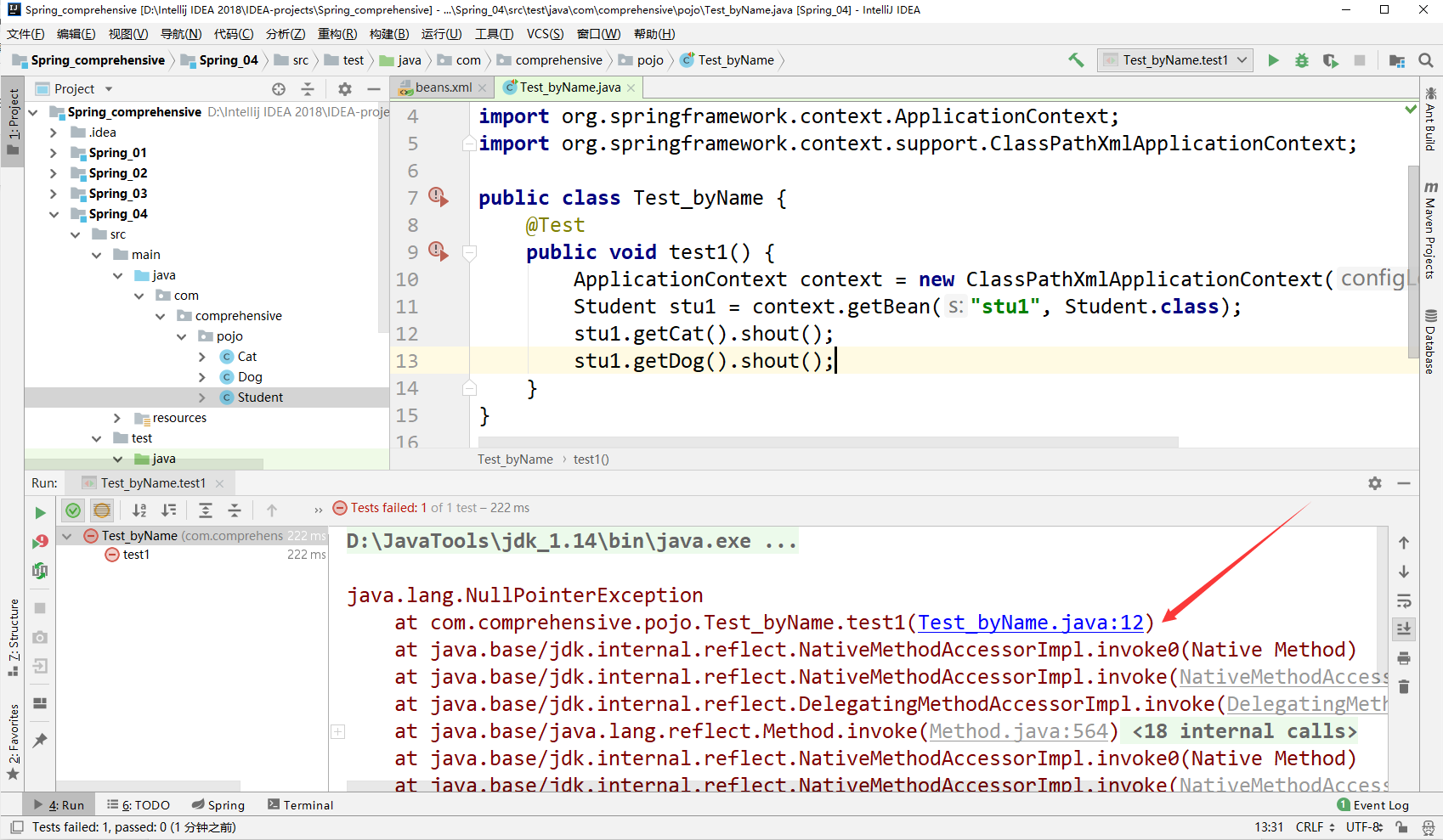Screen dimensions: 1443x840
Task: Collapse all test results
Action: 235,510
